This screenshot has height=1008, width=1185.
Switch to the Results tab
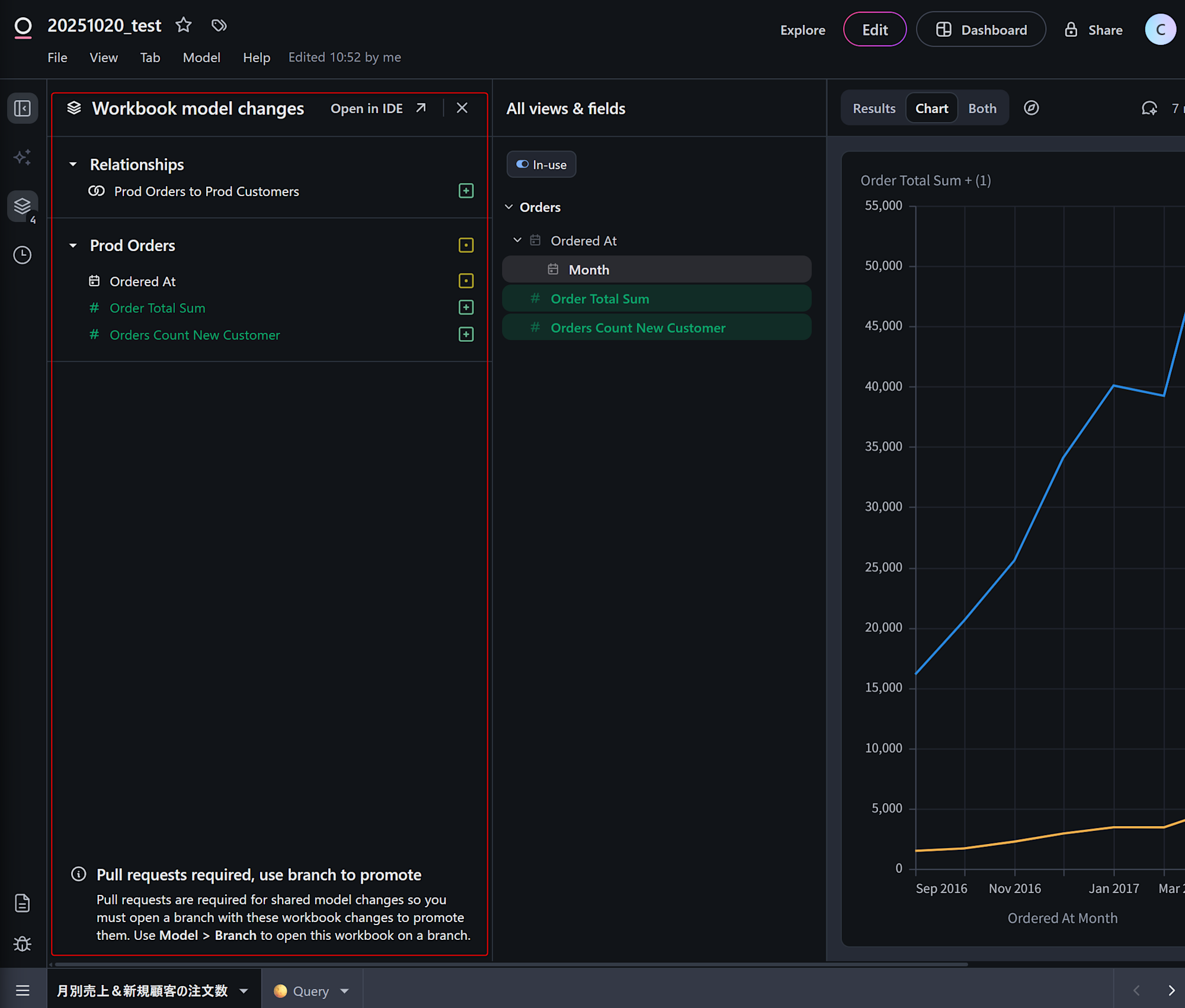(874, 108)
